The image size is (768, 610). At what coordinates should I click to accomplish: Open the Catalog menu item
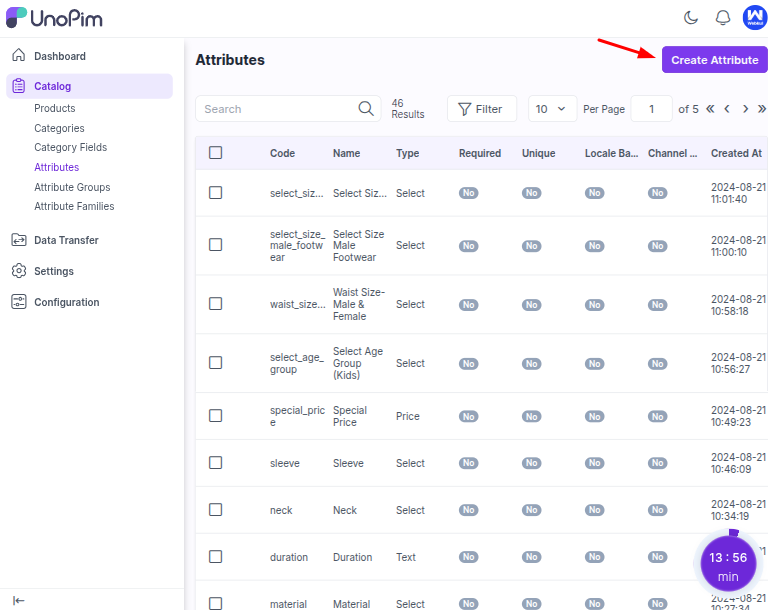tap(89, 86)
